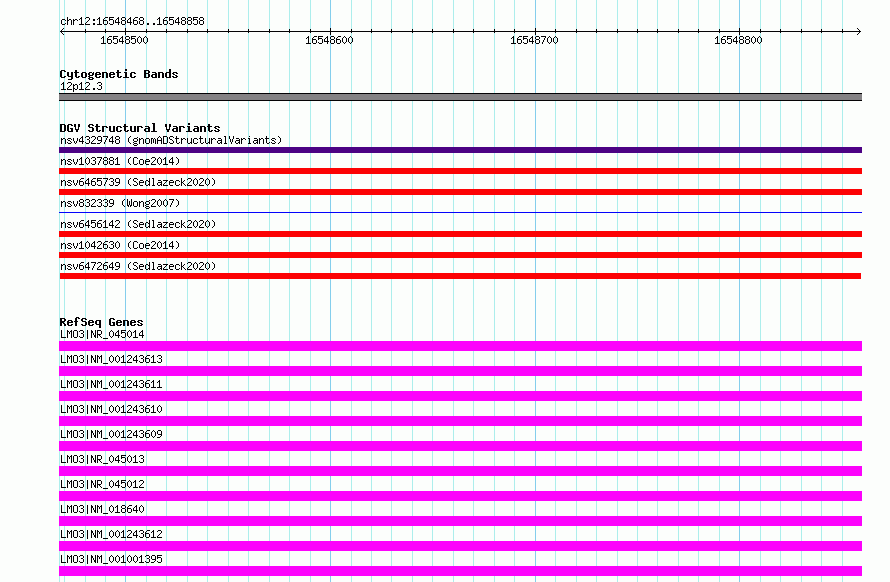The image size is (890, 582).
Task: Select the dark purple nsv4329748 variant bar
Action: coord(460,150)
